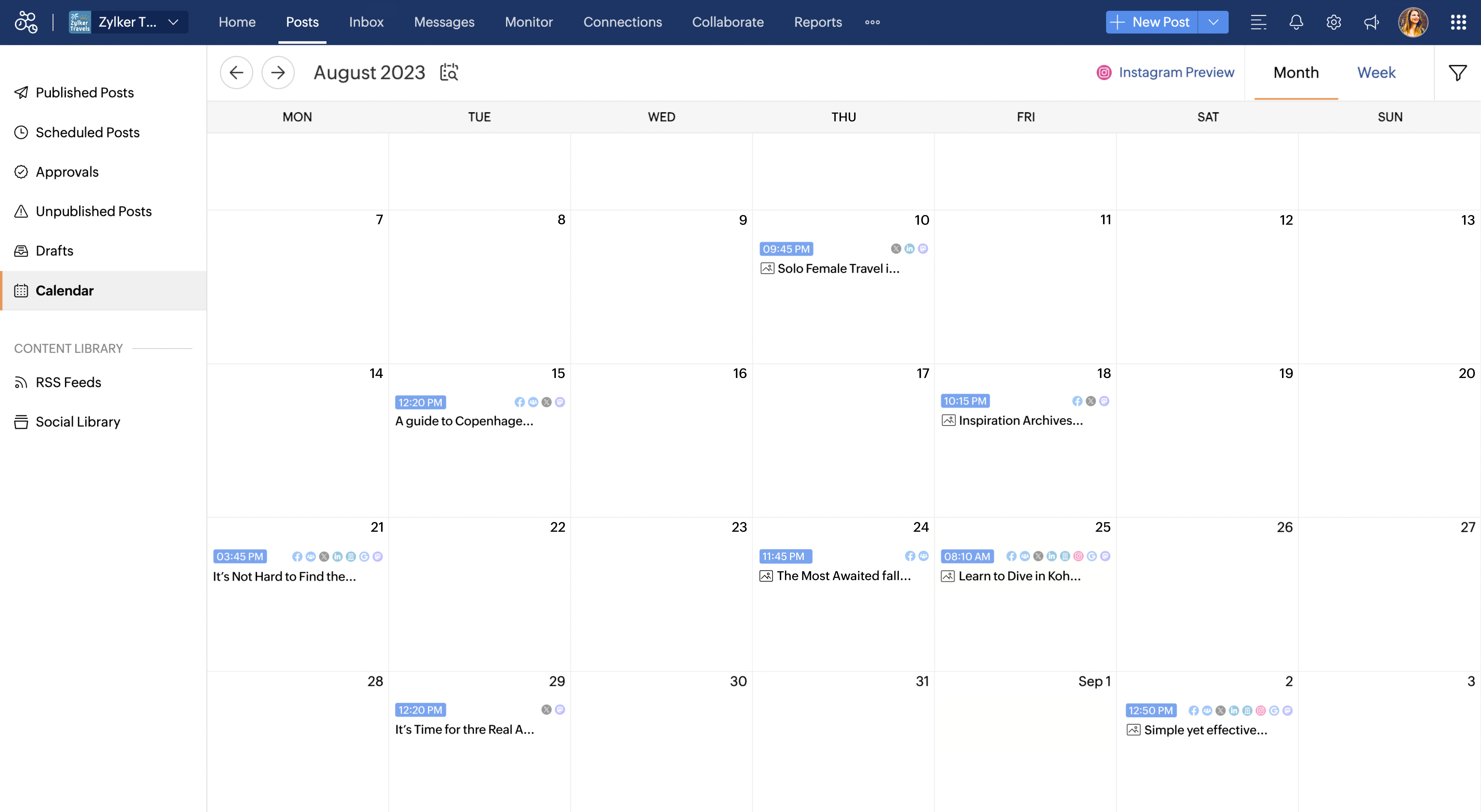1481x812 pixels.
Task: Open the notifications bell
Action: [1296, 22]
